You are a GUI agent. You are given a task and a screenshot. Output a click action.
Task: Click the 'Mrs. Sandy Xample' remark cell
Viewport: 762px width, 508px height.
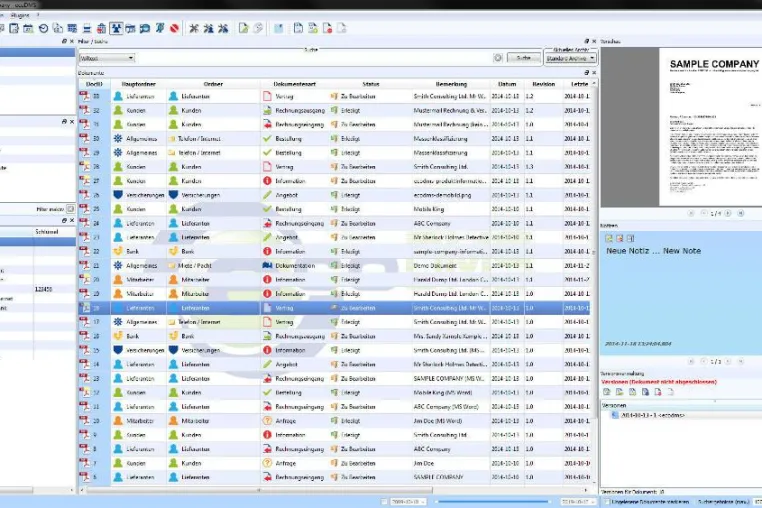point(450,336)
